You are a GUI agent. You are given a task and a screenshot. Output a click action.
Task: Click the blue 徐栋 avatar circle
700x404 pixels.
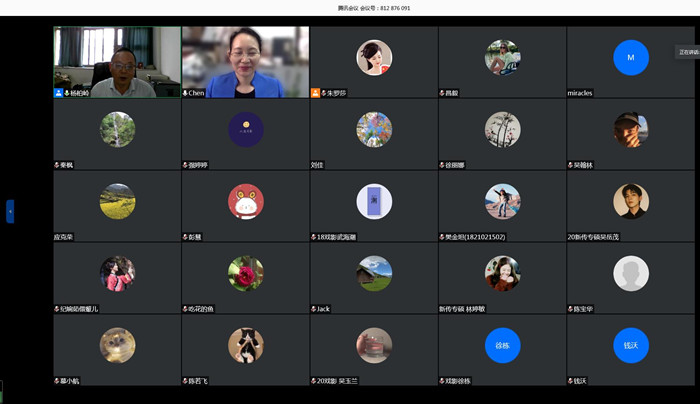coord(502,345)
